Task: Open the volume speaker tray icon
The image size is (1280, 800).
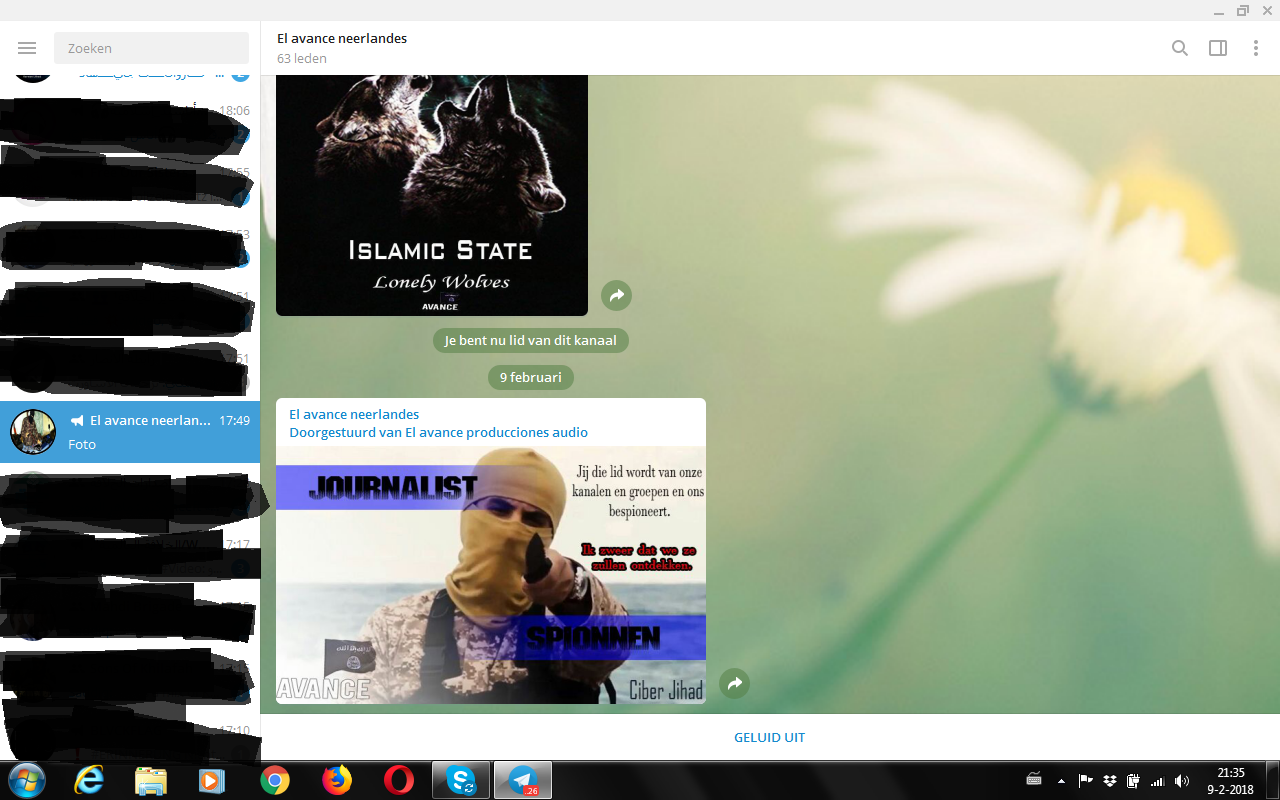Action: coord(1182,781)
